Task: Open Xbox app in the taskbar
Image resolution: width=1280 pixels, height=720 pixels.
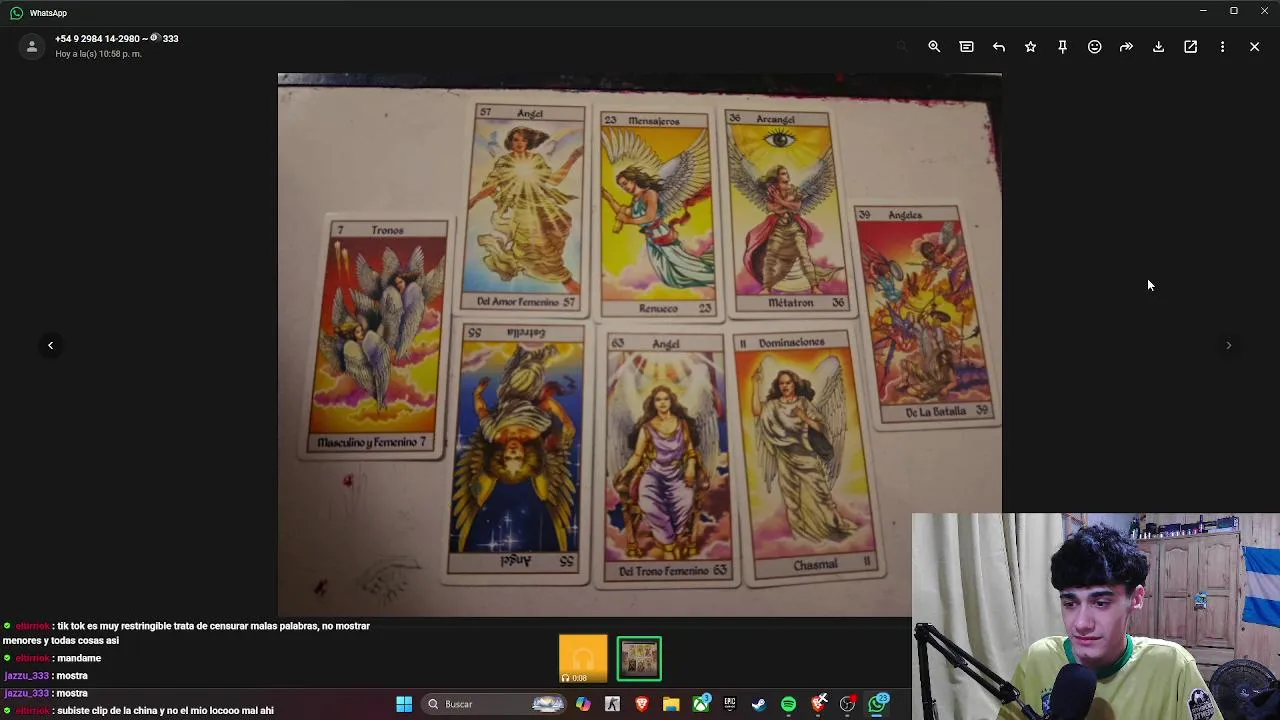Action: click(701, 704)
